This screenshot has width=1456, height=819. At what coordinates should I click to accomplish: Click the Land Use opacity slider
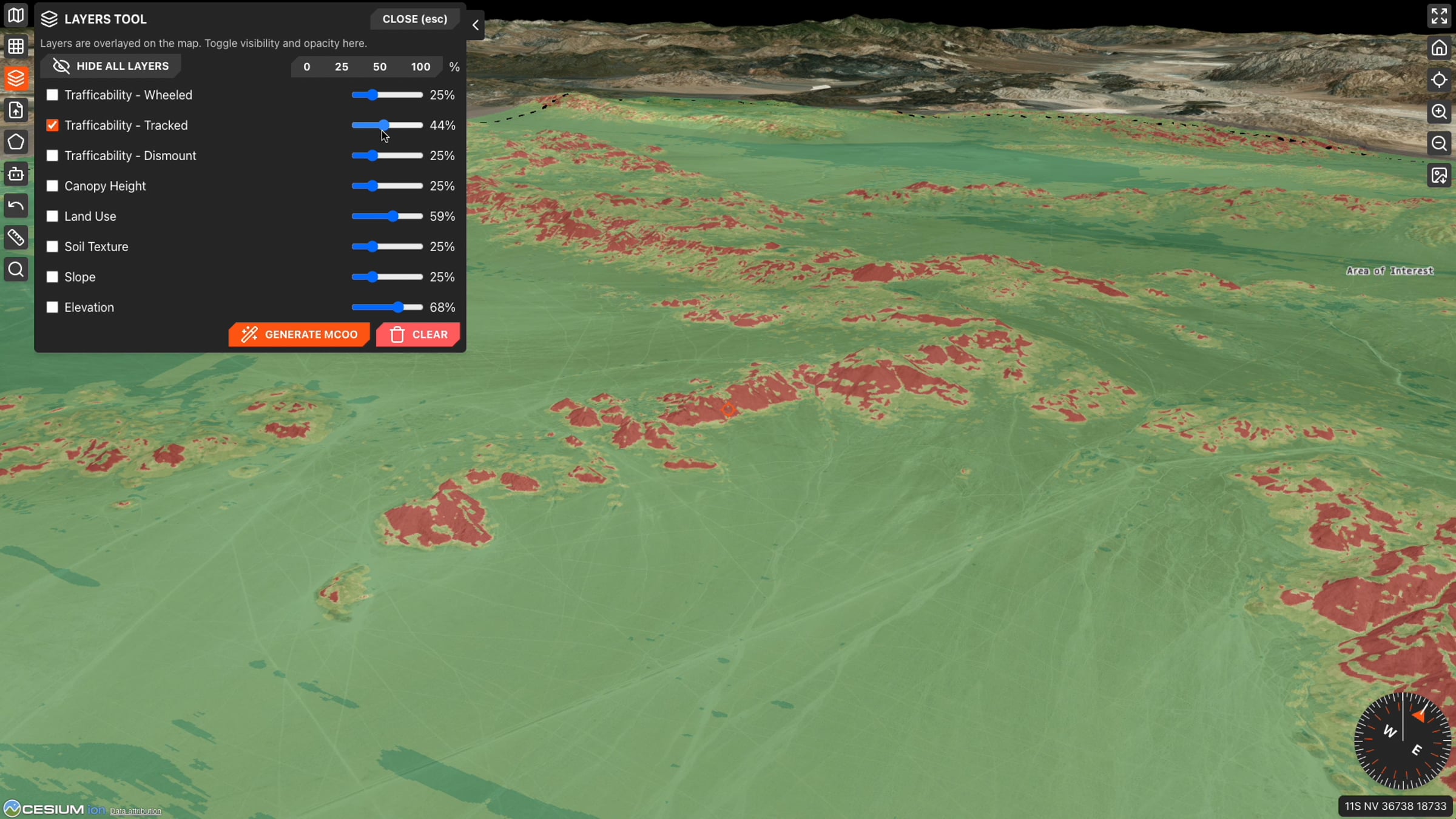[387, 217]
